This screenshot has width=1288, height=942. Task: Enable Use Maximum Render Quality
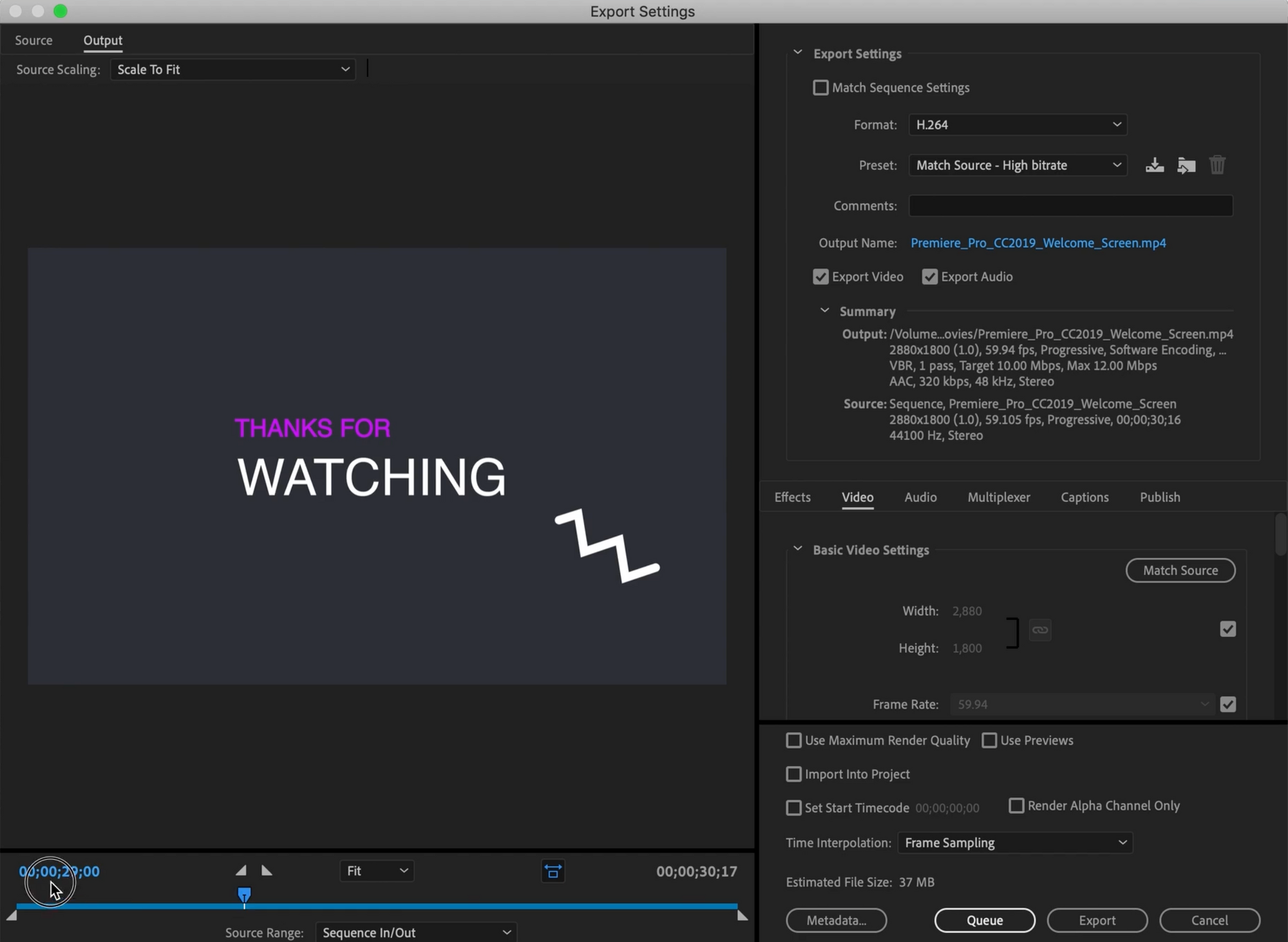793,740
